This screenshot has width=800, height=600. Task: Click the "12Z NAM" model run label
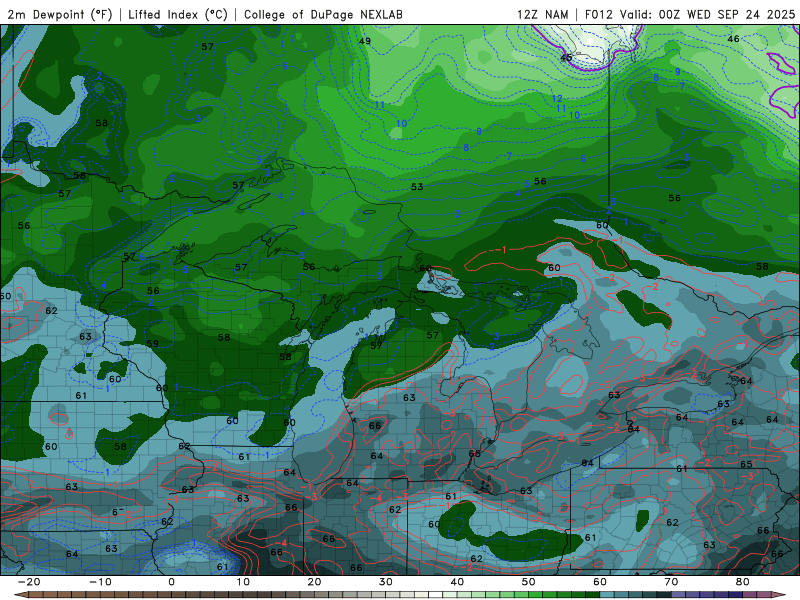click(542, 14)
